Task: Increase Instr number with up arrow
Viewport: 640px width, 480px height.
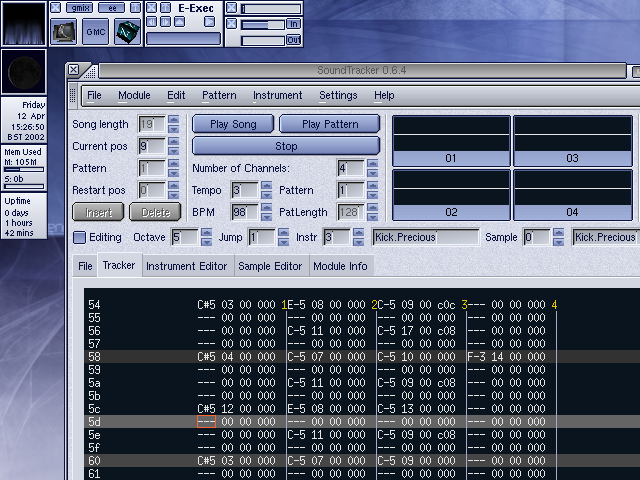Action: pyautogui.click(x=358, y=233)
